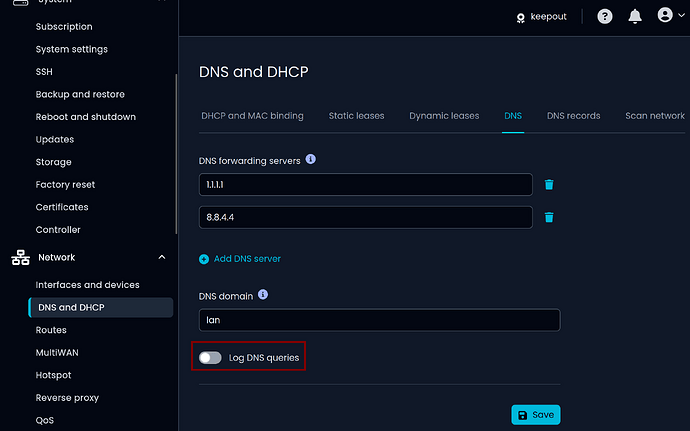Click the keepout hostname label
Image resolution: width=690 pixels, height=431 pixels.
pyautogui.click(x=548, y=17)
